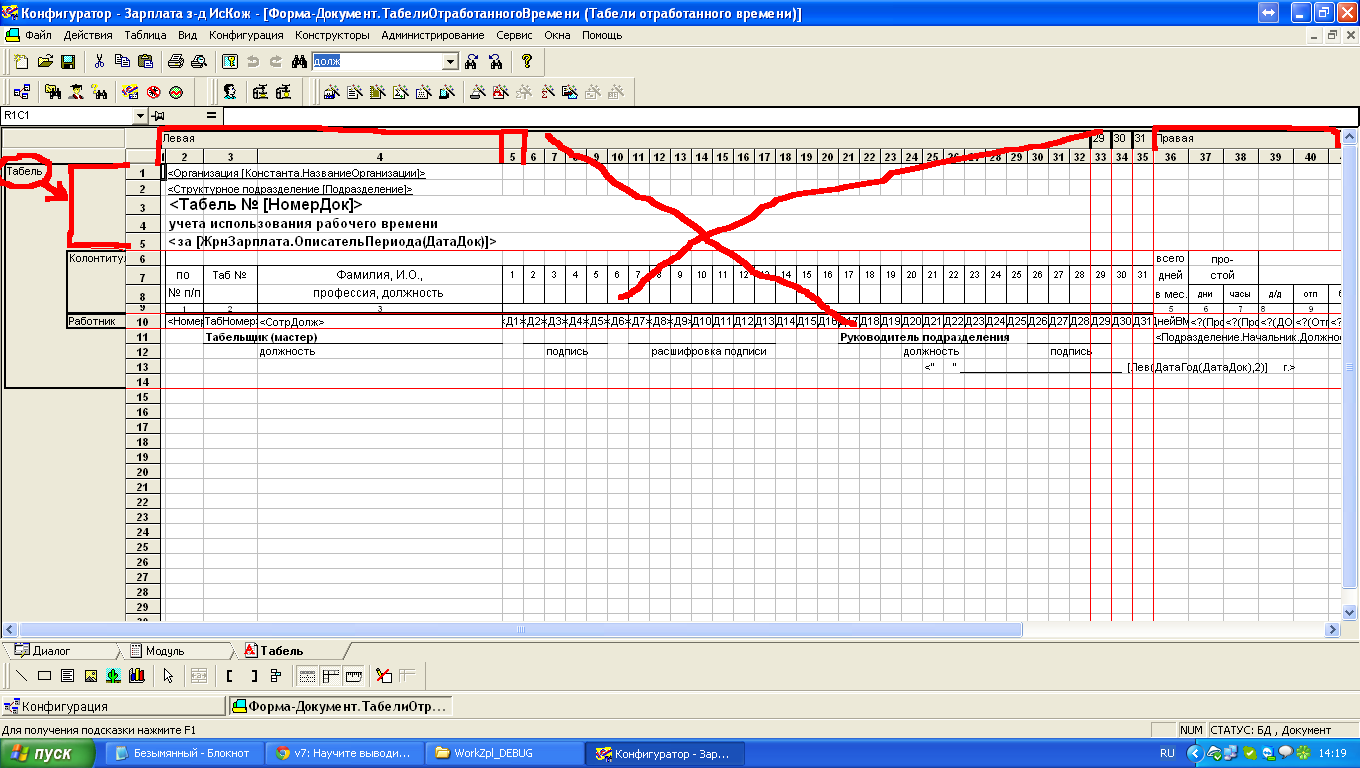
Task: Click the left bracket icon in bottom toolbar
Action: [x=231, y=676]
